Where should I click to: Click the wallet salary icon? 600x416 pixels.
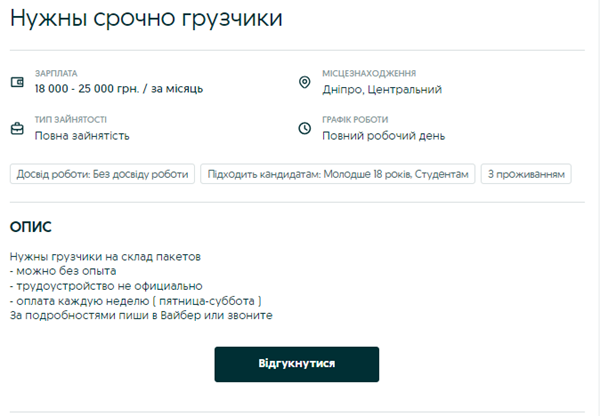17,82
